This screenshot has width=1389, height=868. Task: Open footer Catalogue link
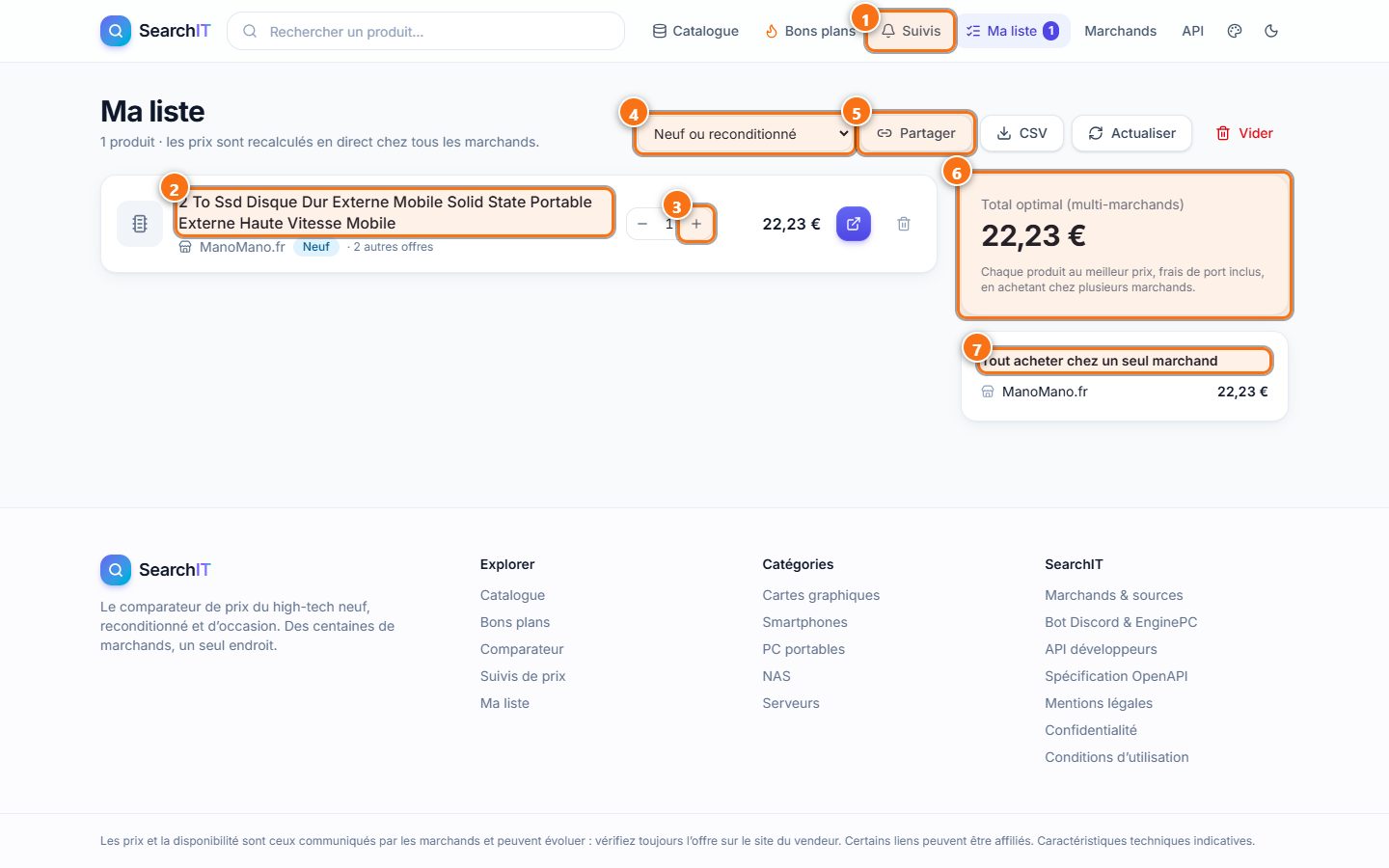[x=512, y=595]
